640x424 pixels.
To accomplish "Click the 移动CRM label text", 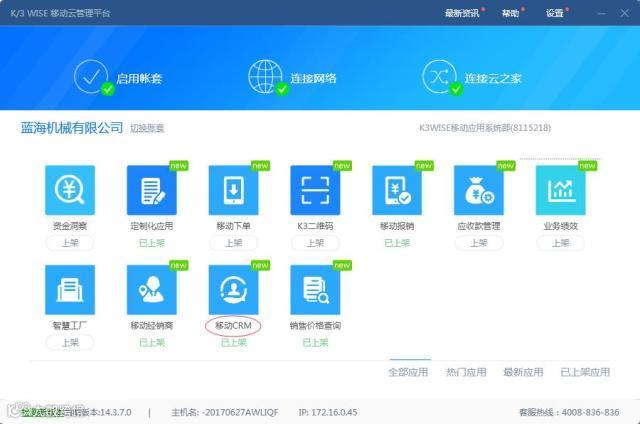I will 233,326.
